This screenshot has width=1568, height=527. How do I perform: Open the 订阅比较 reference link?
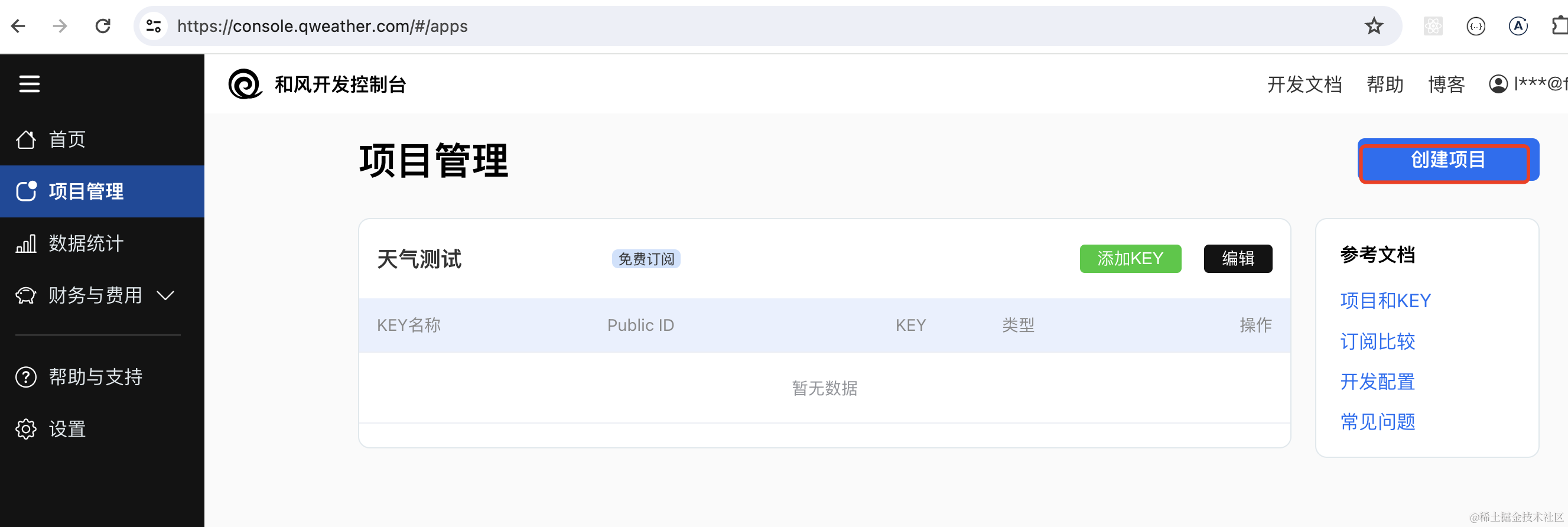pyautogui.click(x=1377, y=341)
